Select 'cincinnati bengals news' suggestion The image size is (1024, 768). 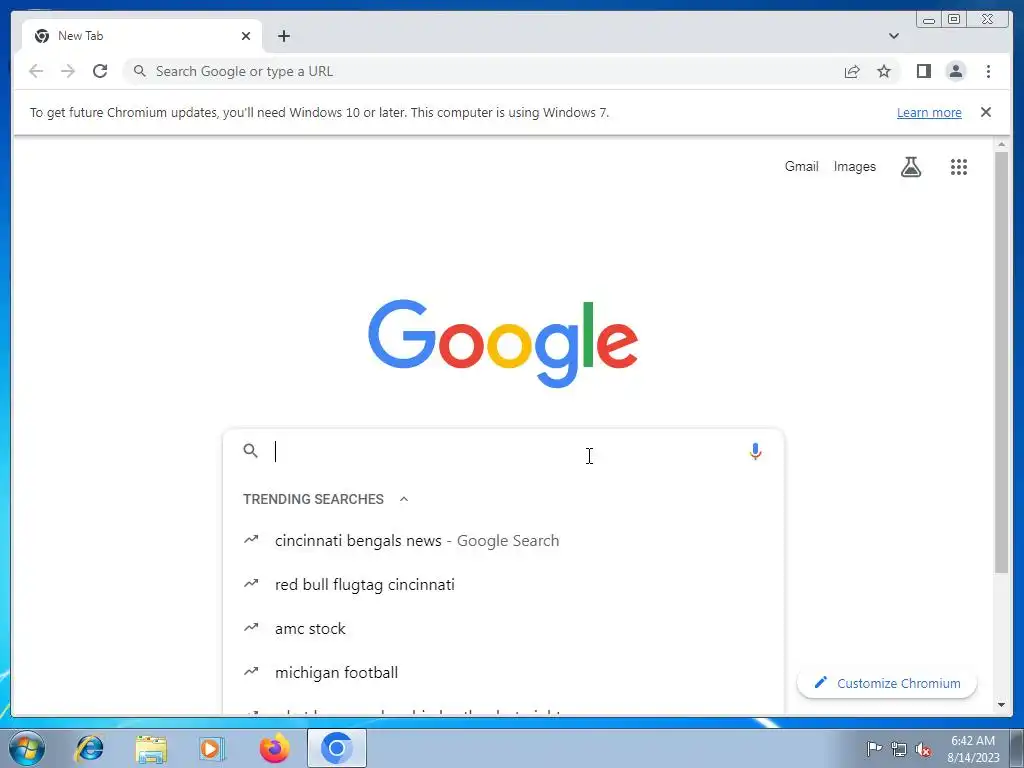503,541
